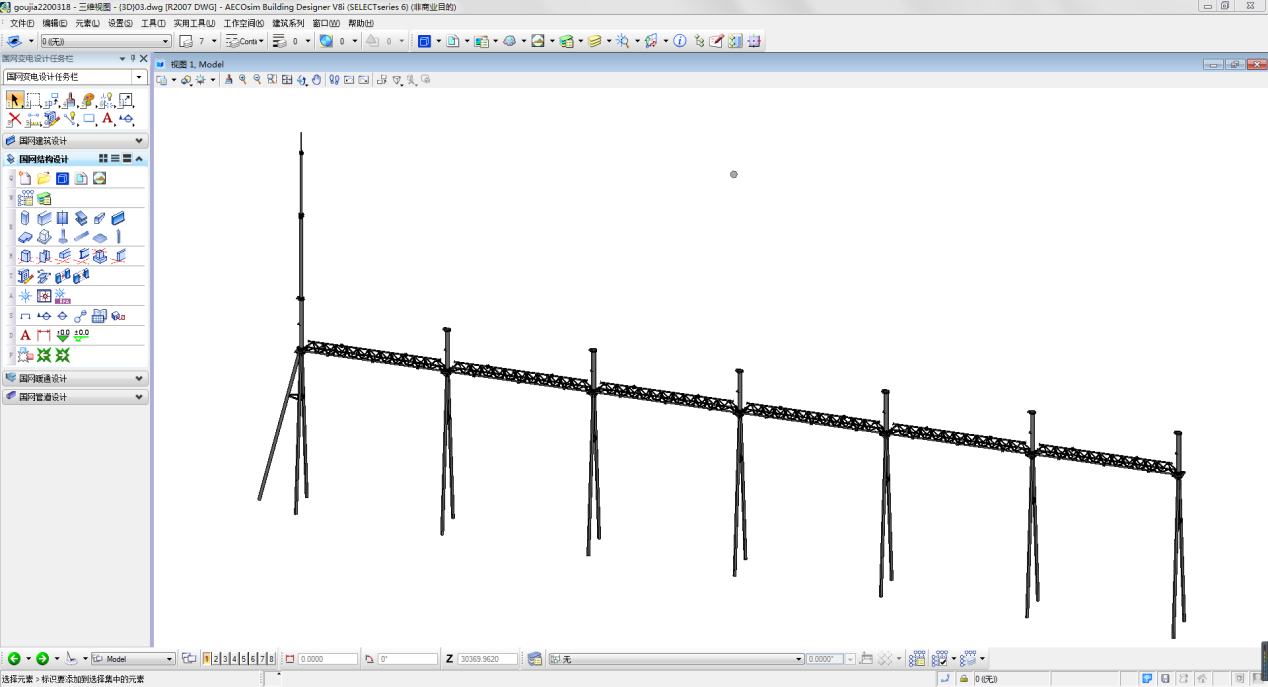Click the Z coordinate input field
This screenshot has width=1268, height=687.
(x=488, y=659)
